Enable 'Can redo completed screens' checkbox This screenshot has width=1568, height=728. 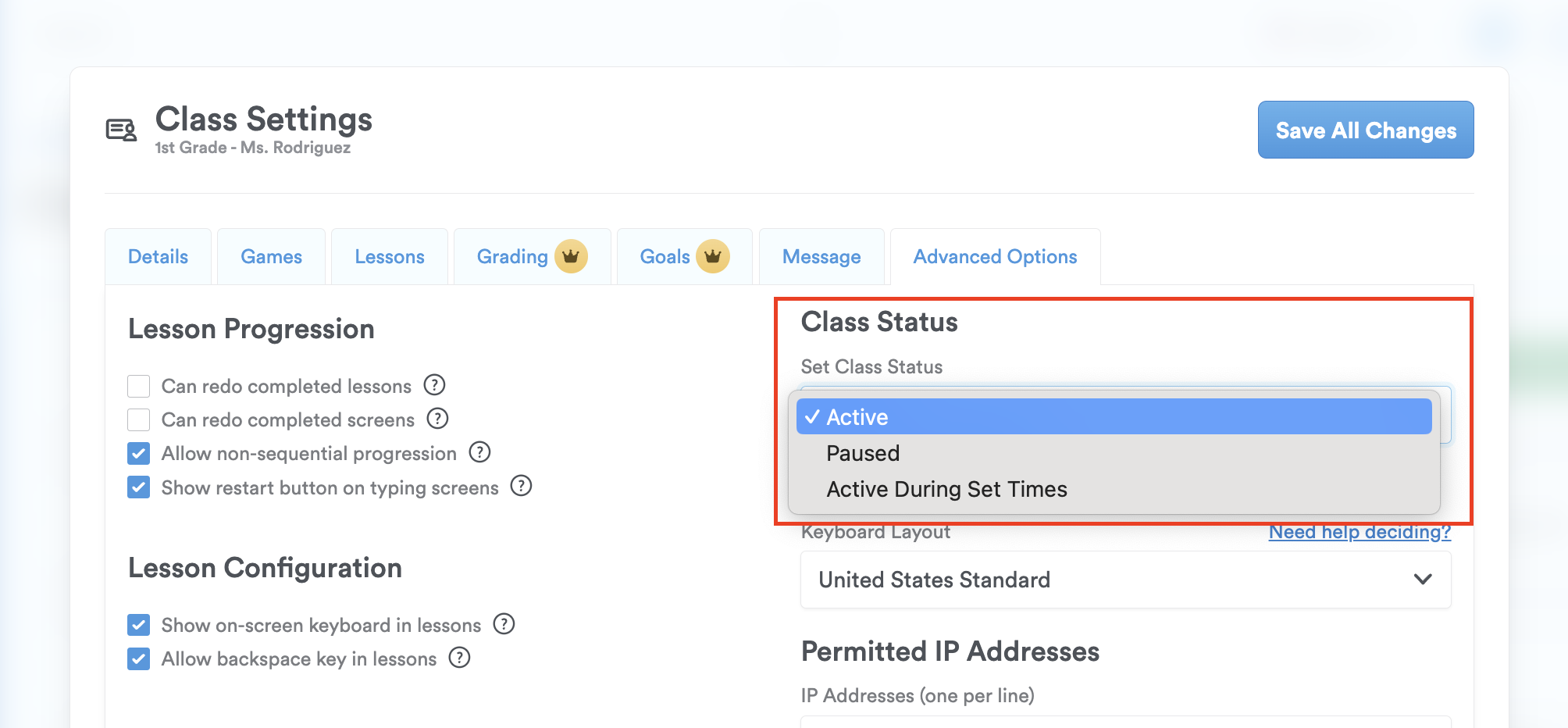tap(139, 419)
